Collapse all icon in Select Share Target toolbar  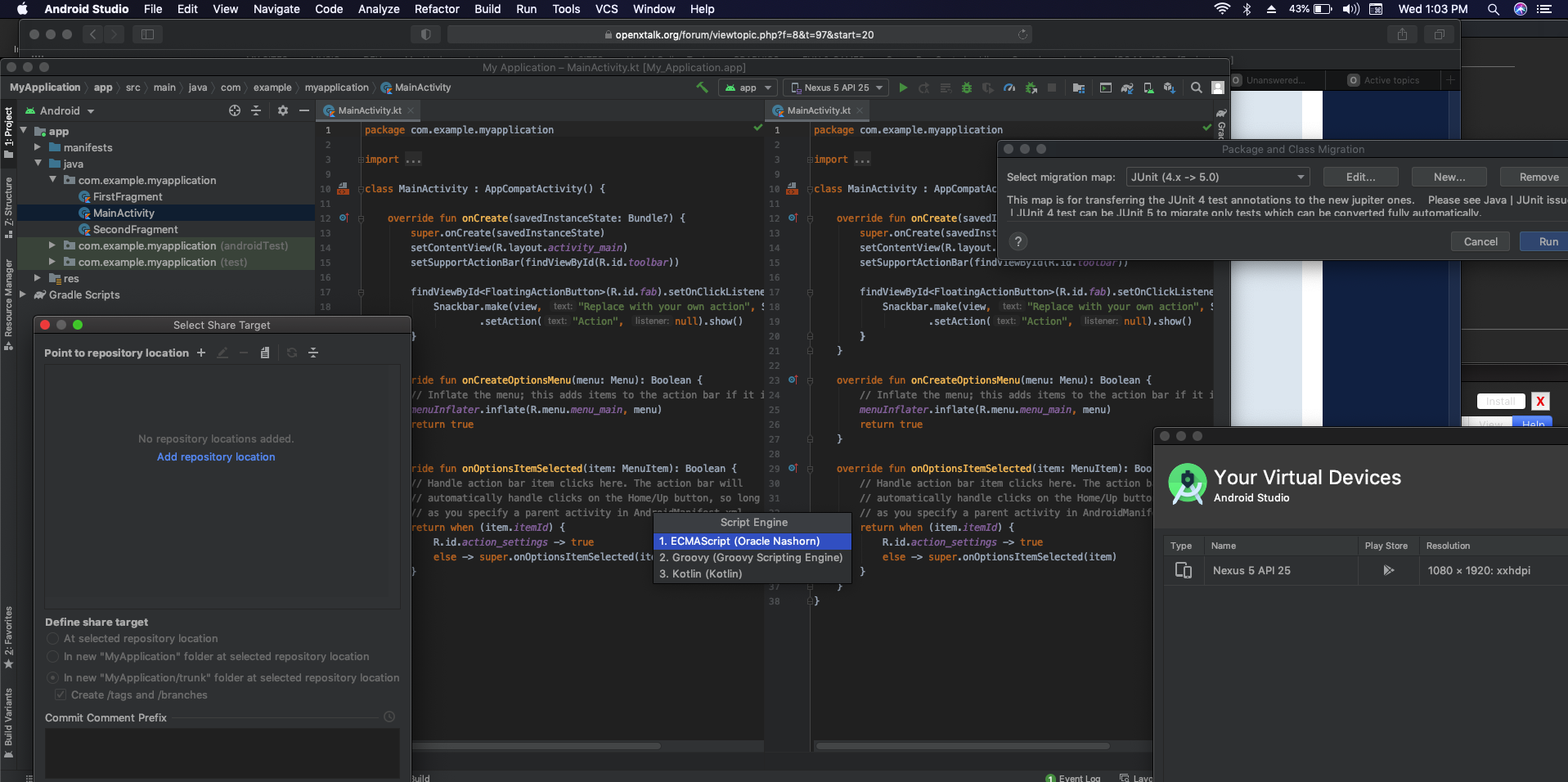pos(313,353)
